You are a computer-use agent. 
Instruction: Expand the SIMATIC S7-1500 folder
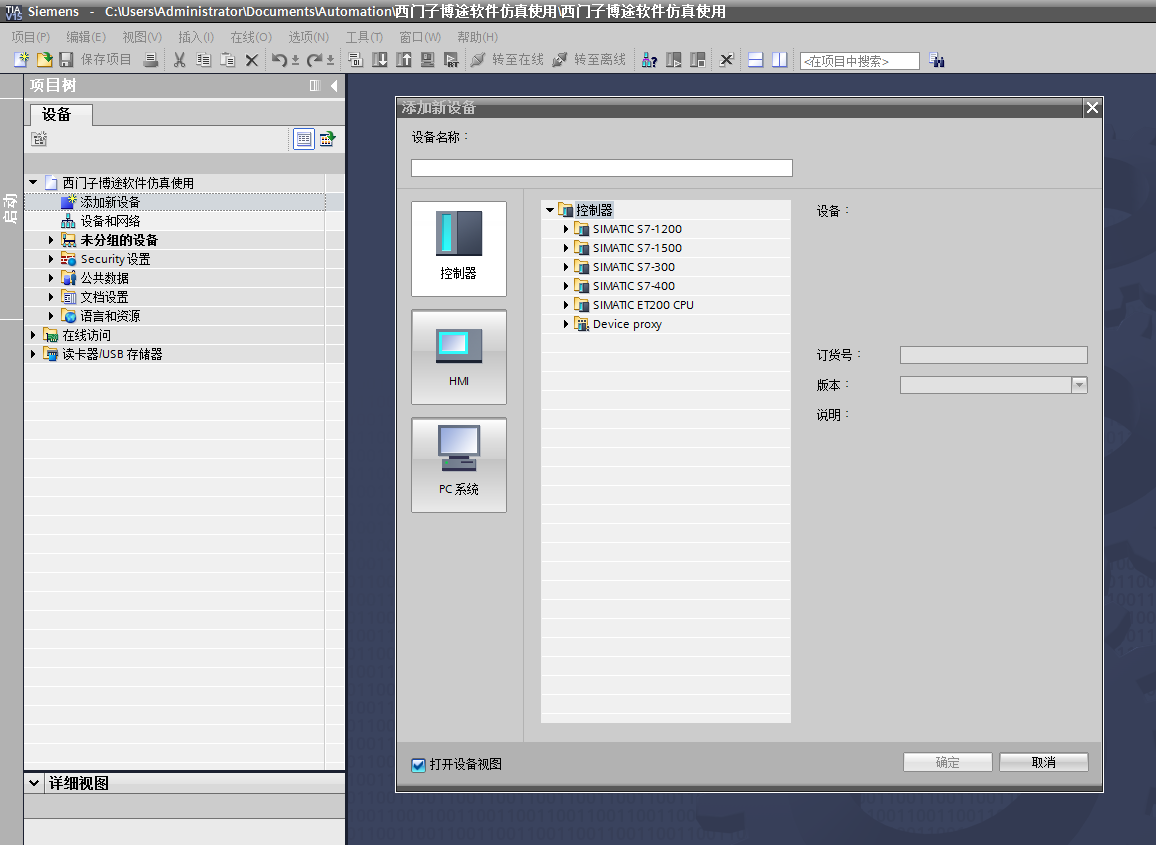[565, 248]
